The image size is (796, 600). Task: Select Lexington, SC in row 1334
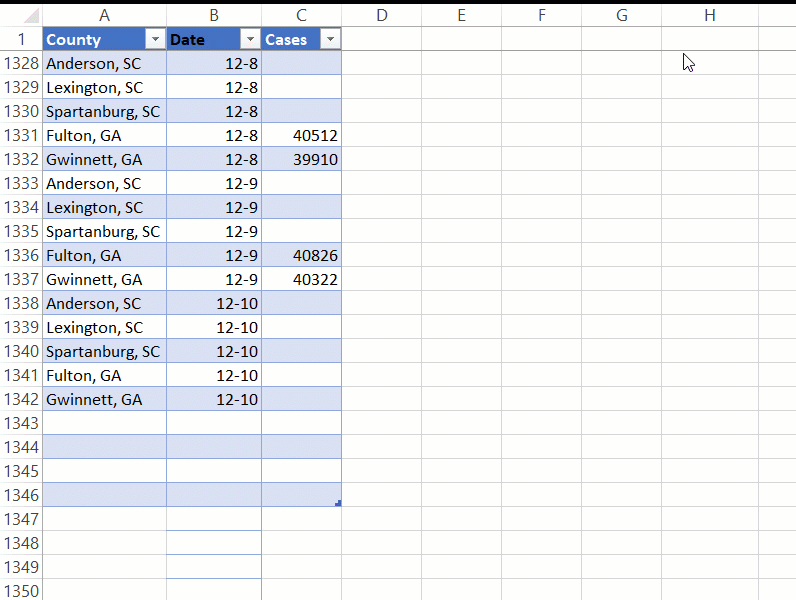pos(105,207)
